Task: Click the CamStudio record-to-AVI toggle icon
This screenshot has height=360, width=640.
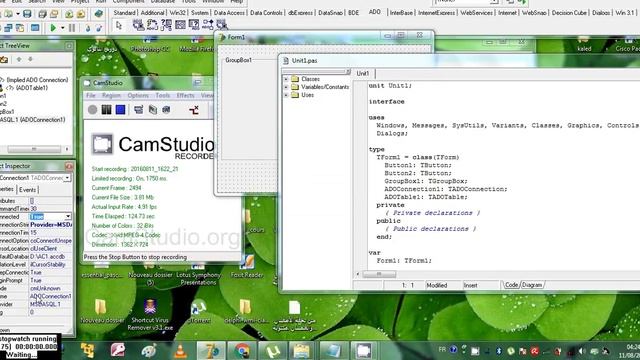Action: click(153, 109)
